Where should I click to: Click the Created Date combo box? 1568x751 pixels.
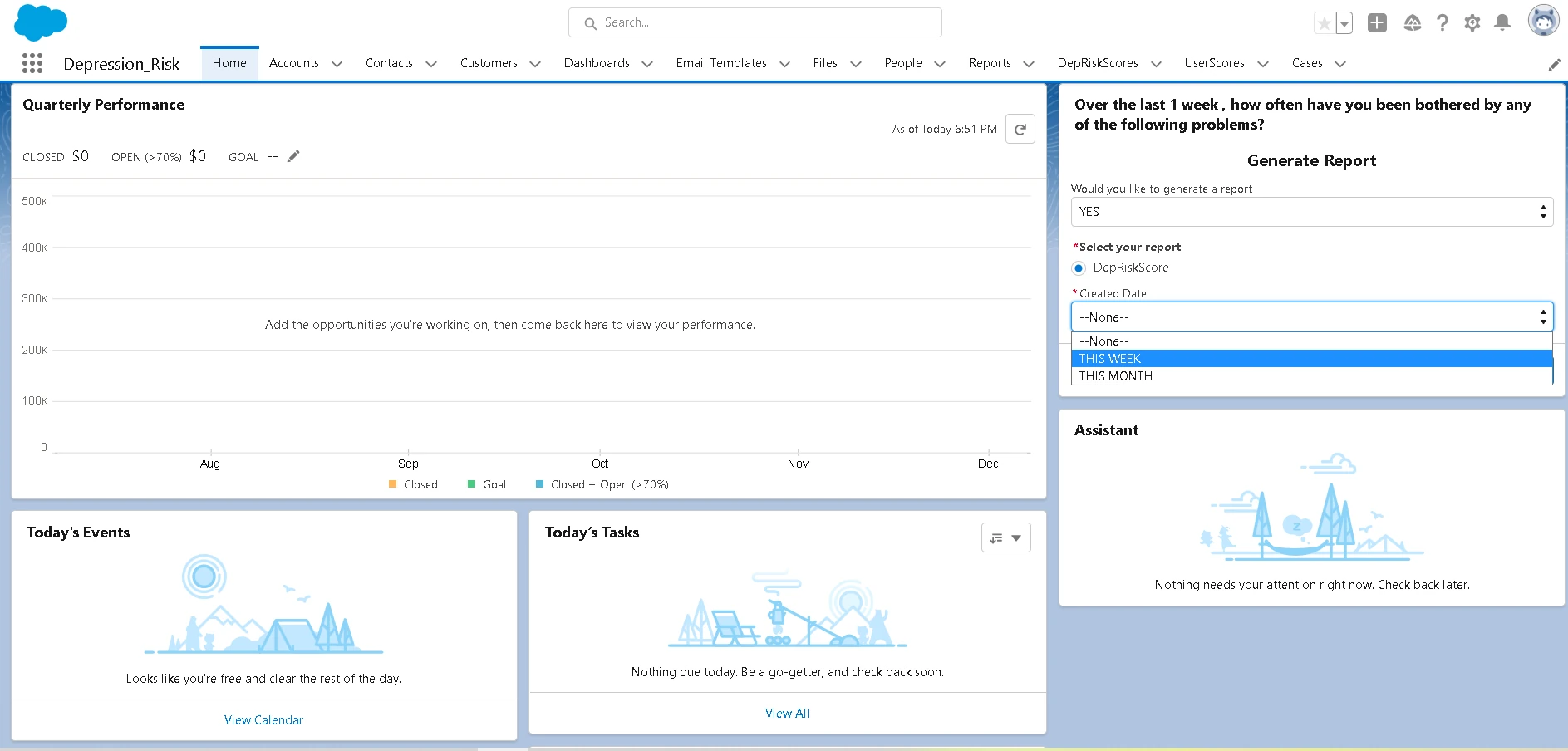[x=1311, y=317]
